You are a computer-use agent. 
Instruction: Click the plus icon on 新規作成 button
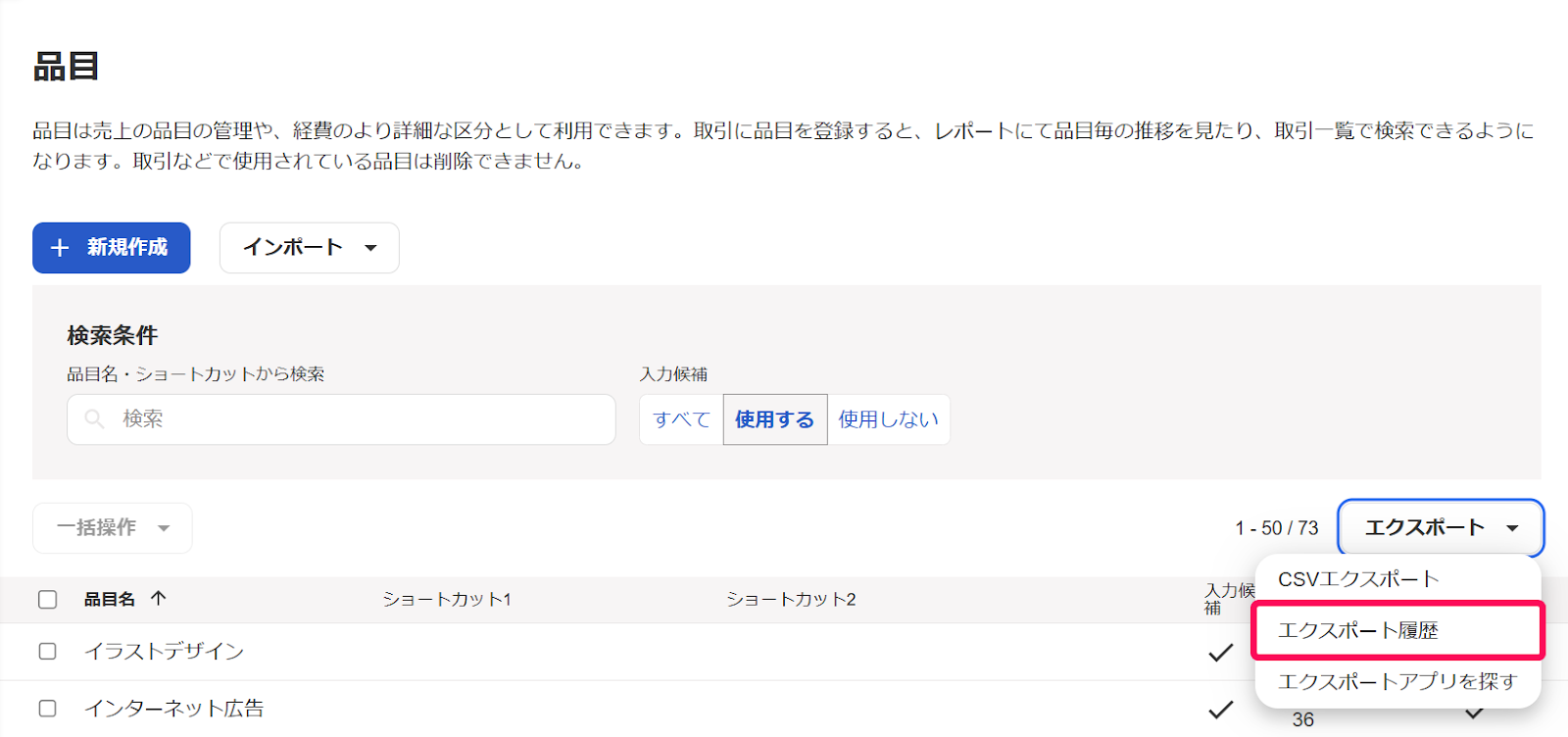point(60,248)
